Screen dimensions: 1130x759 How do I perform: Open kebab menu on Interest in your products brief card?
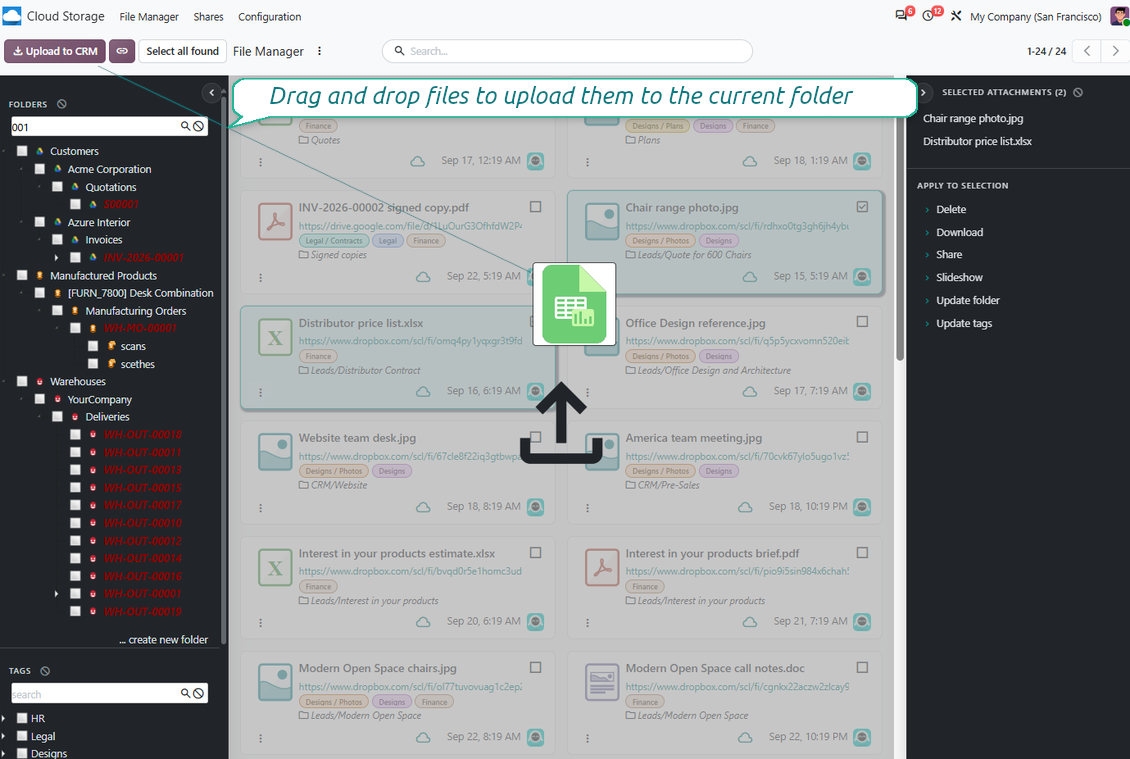point(587,623)
